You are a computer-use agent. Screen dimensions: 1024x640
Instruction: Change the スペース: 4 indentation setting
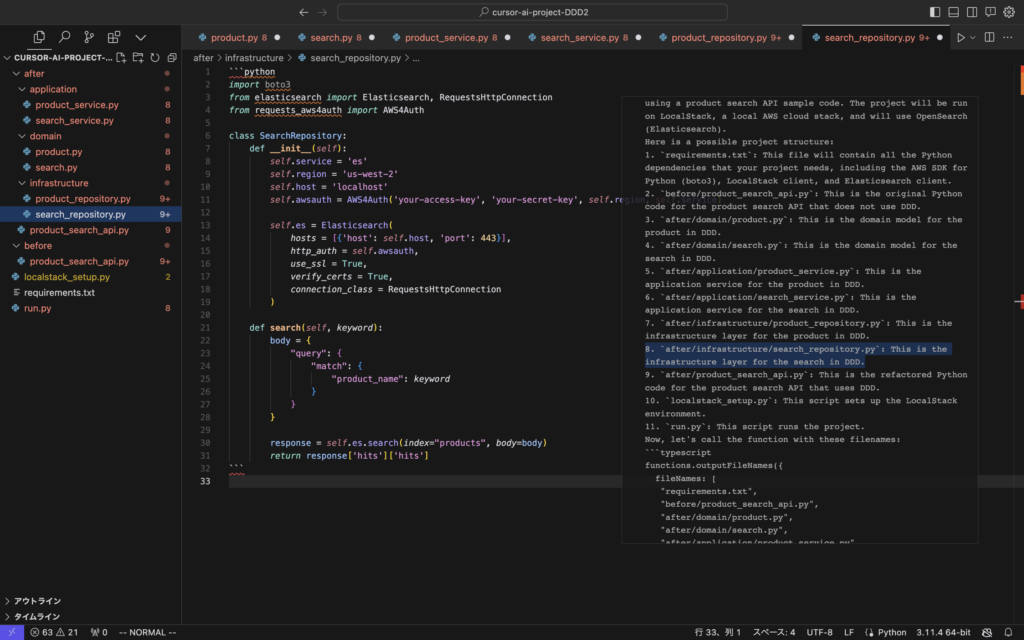tap(774, 632)
